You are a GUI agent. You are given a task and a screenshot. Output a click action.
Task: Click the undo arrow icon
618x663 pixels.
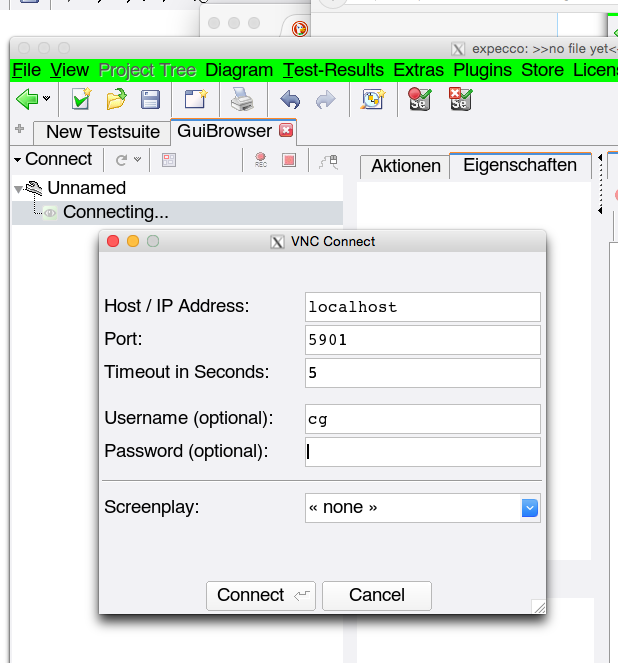click(x=290, y=99)
